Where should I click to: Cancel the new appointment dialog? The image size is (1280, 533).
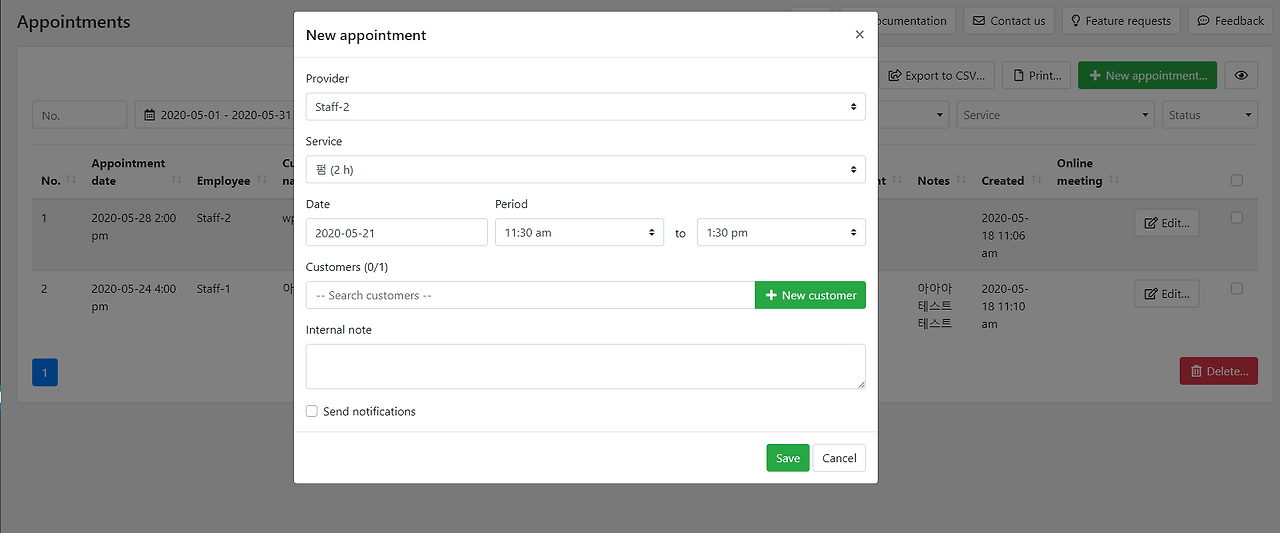point(839,458)
